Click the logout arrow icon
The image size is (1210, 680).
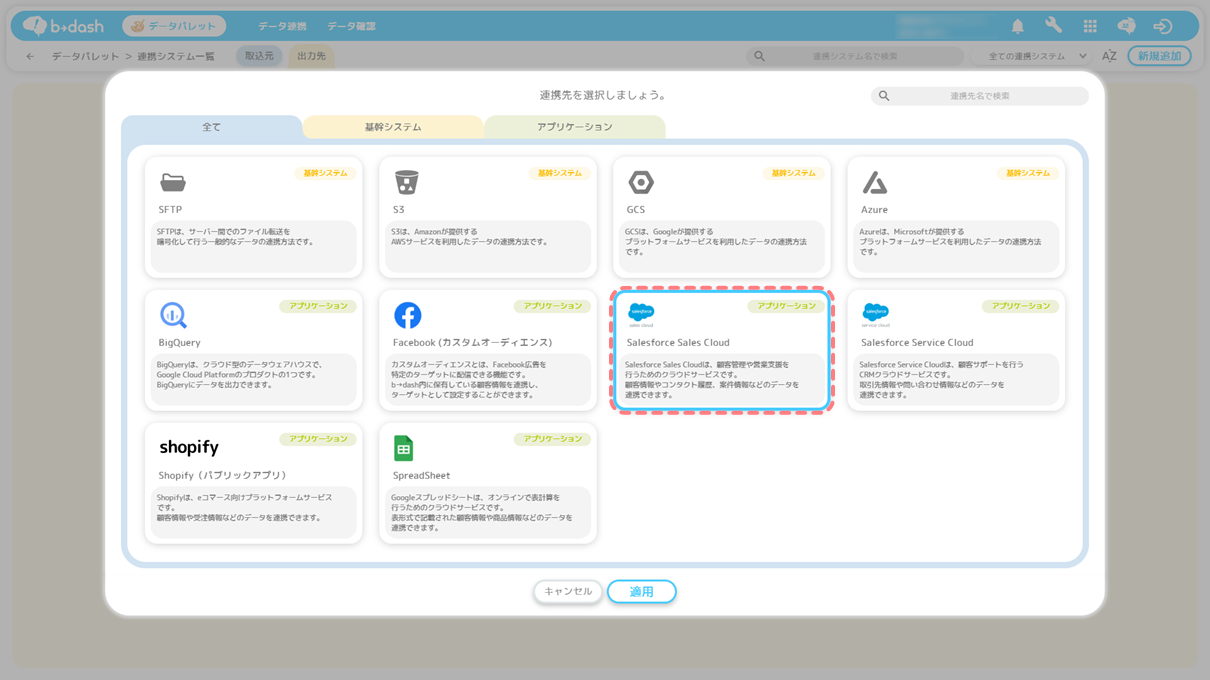point(1162,26)
